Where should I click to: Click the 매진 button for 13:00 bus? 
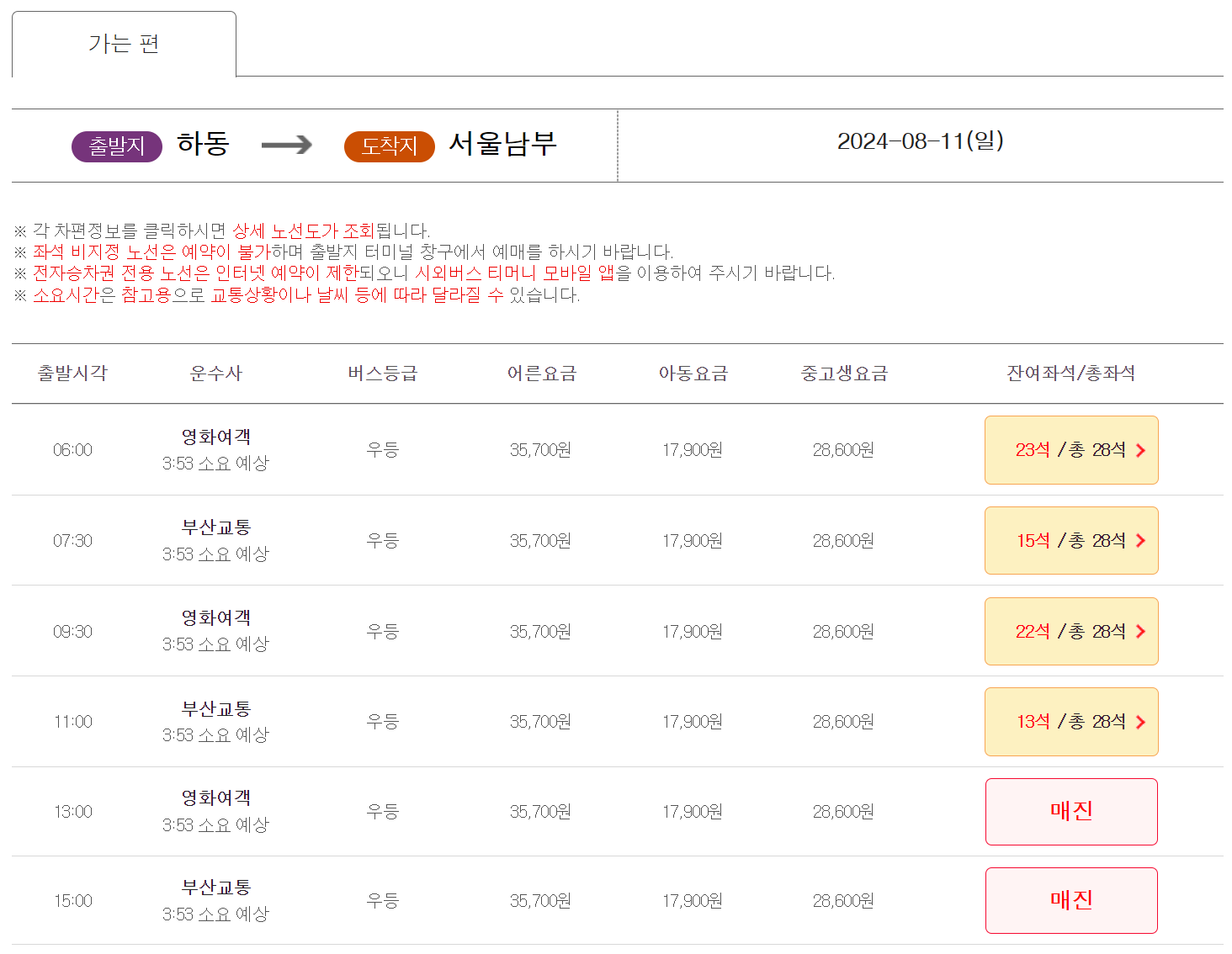coord(1071,812)
